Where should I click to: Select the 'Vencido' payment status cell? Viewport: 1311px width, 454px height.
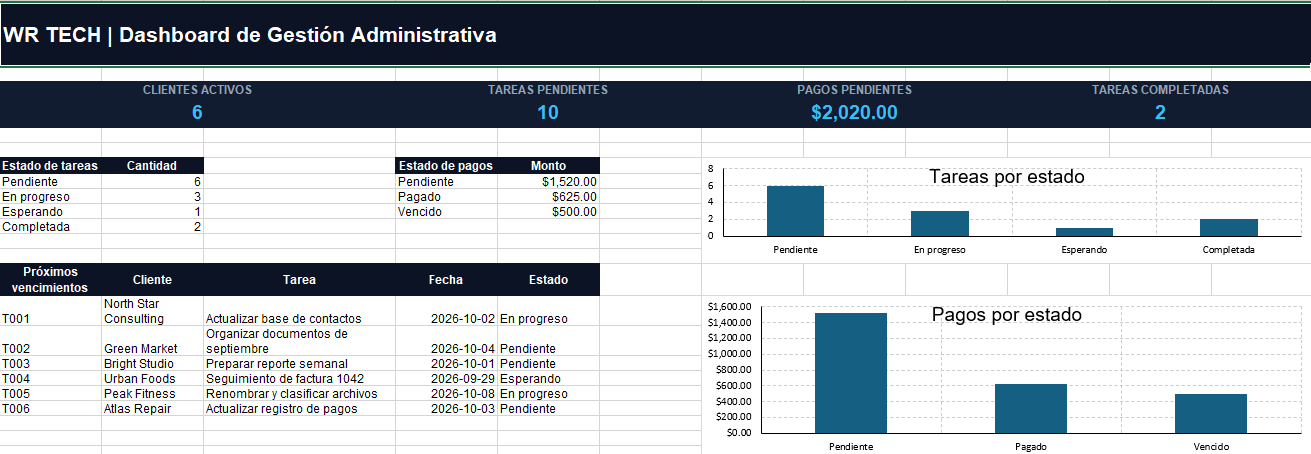point(447,211)
